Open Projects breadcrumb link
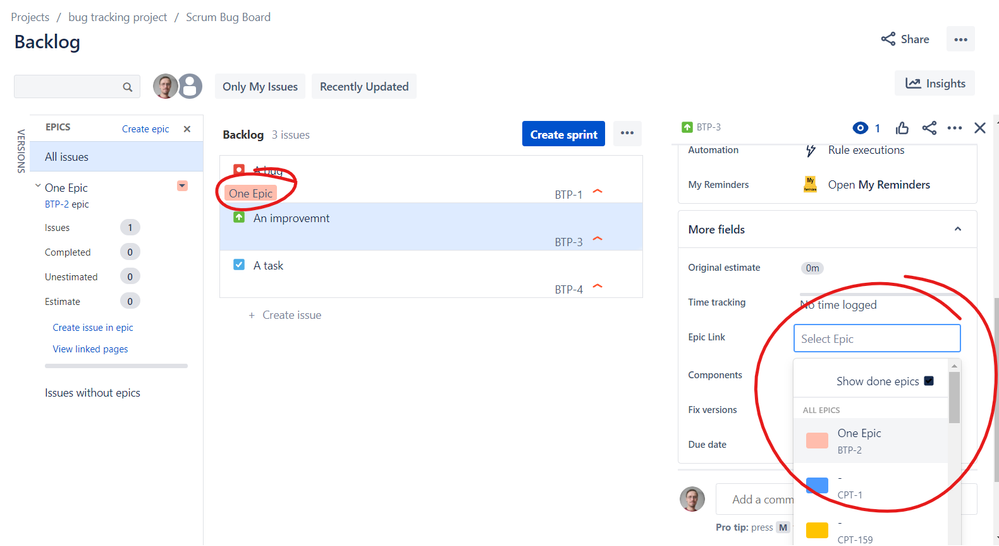Image resolution: width=999 pixels, height=546 pixels. (x=30, y=17)
